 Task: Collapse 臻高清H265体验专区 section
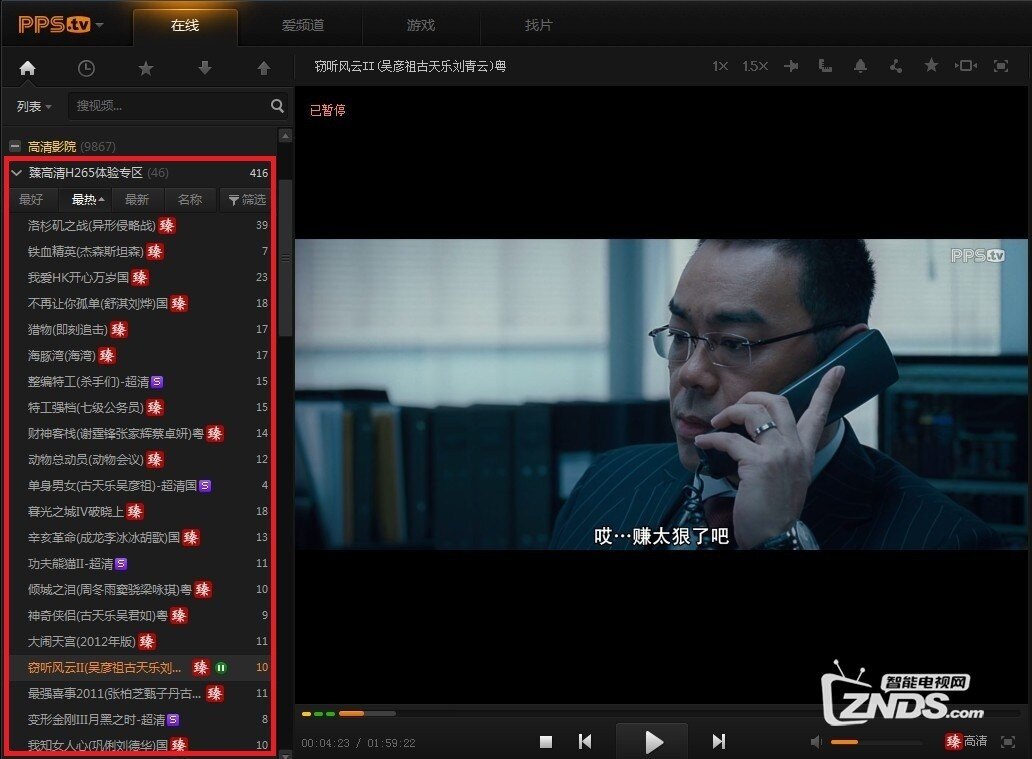click(x=16, y=173)
